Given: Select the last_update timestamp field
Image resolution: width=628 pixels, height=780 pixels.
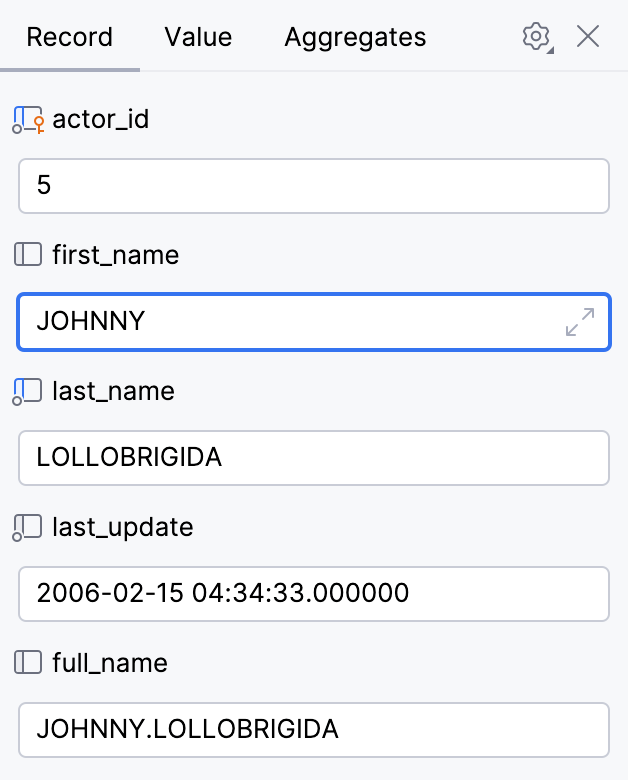Looking at the screenshot, I should pos(313,594).
